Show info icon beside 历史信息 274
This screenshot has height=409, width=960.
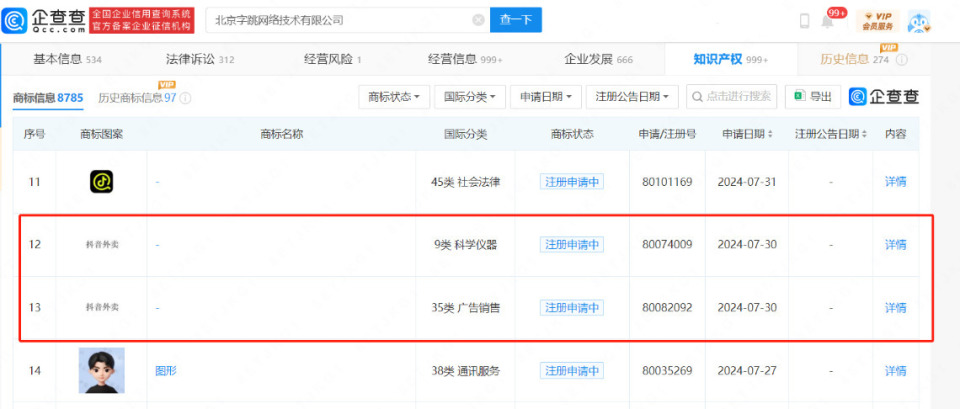click(902, 59)
